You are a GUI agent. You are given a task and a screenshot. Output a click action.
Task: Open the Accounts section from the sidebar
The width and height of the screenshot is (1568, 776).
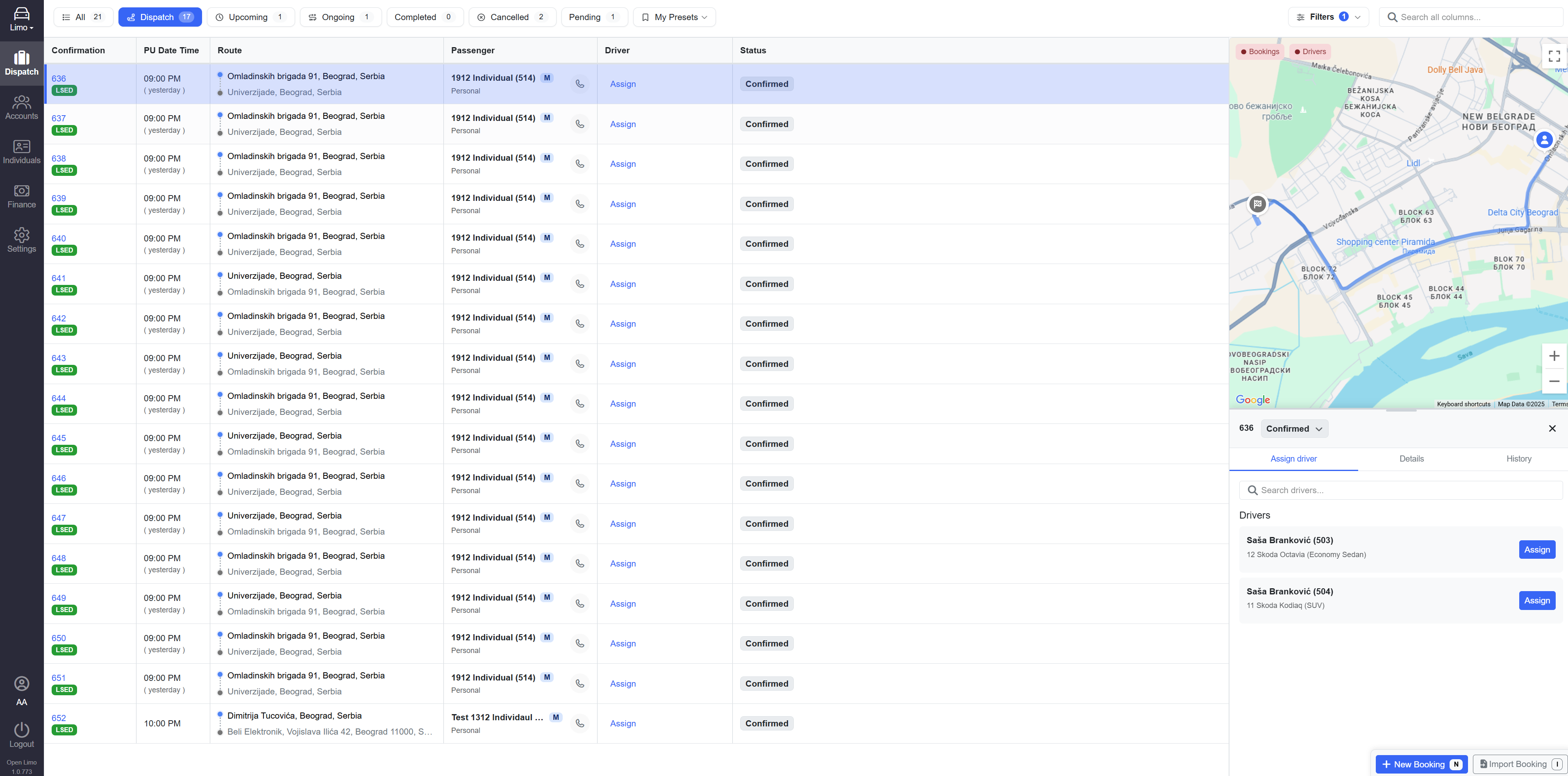click(x=21, y=107)
